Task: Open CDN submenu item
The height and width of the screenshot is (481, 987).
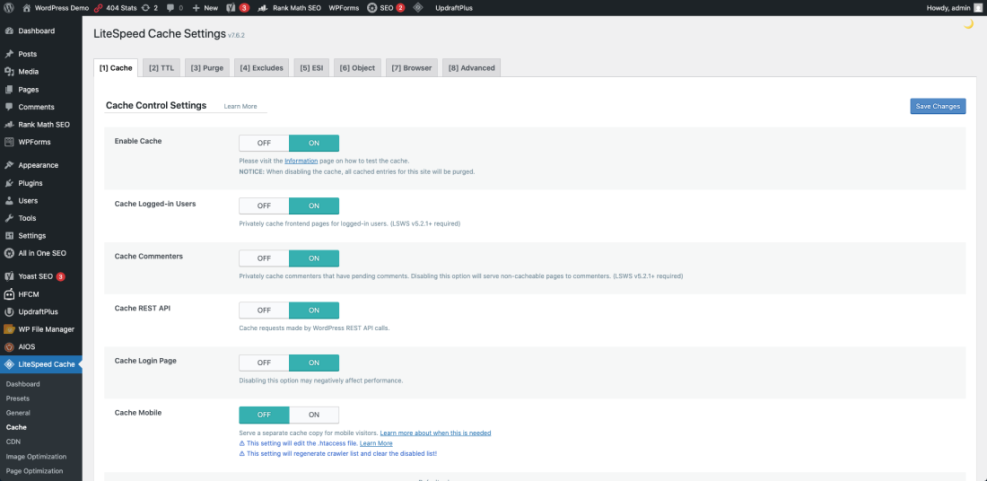Action: [x=13, y=442]
